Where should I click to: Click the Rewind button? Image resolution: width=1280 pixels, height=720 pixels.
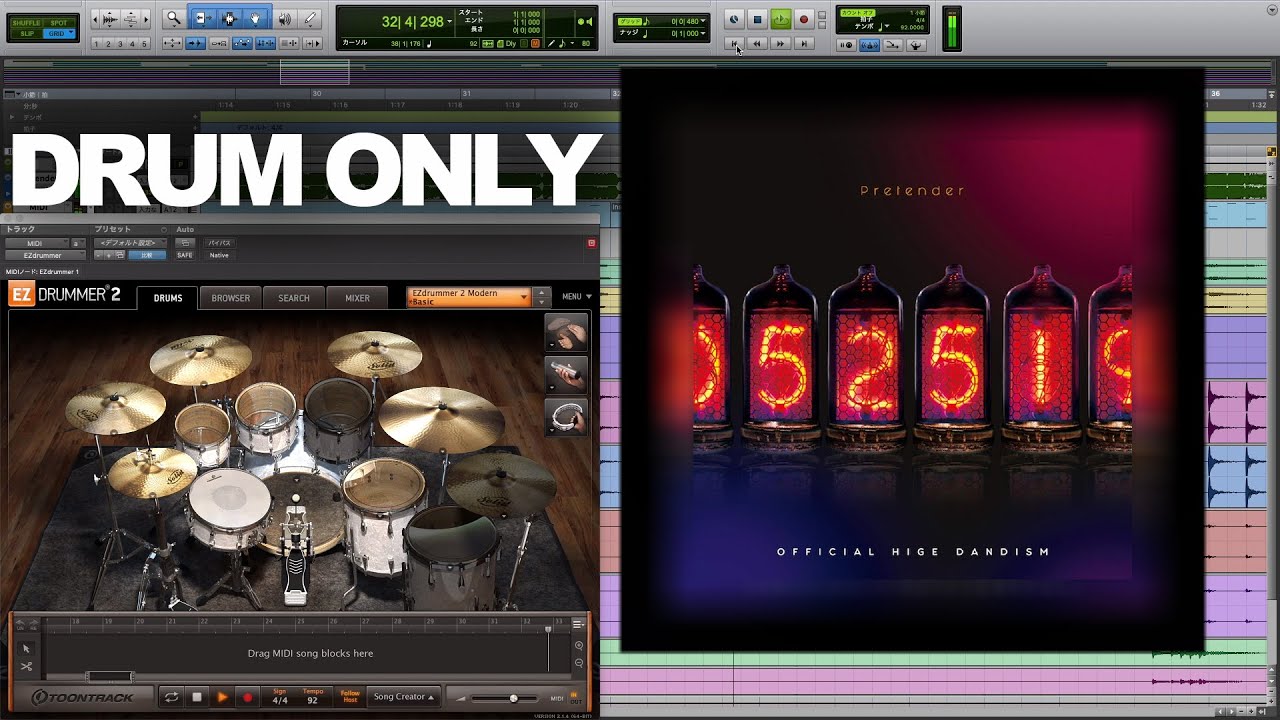pos(757,44)
